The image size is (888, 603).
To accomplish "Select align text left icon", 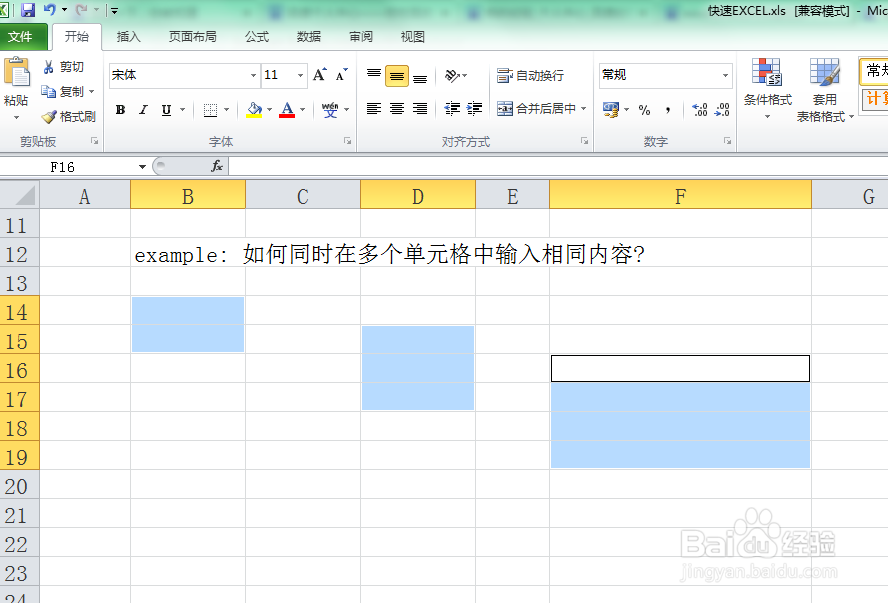I will [x=373, y=109].
